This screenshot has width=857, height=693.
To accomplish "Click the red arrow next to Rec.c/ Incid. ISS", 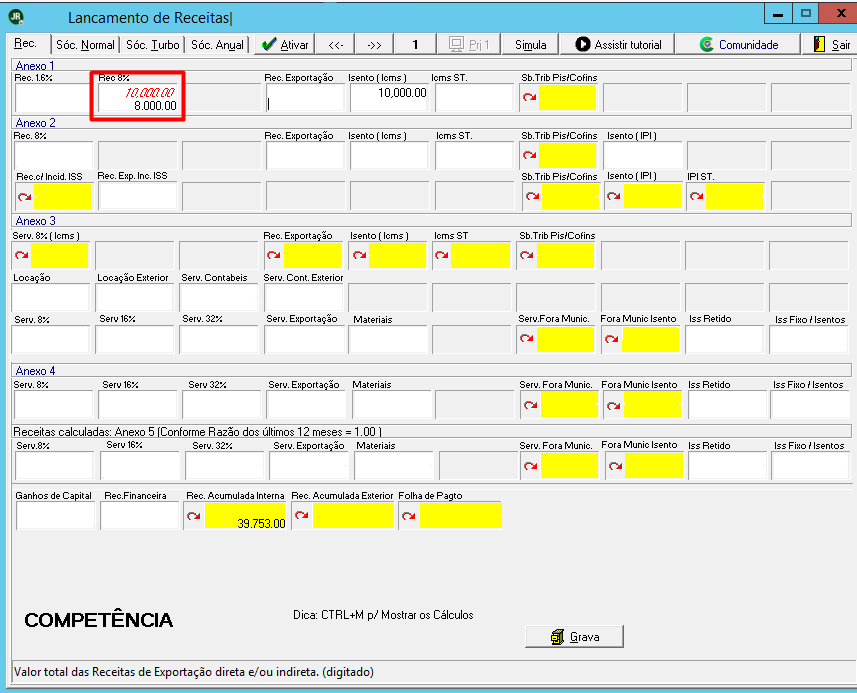I will point(25,197).
